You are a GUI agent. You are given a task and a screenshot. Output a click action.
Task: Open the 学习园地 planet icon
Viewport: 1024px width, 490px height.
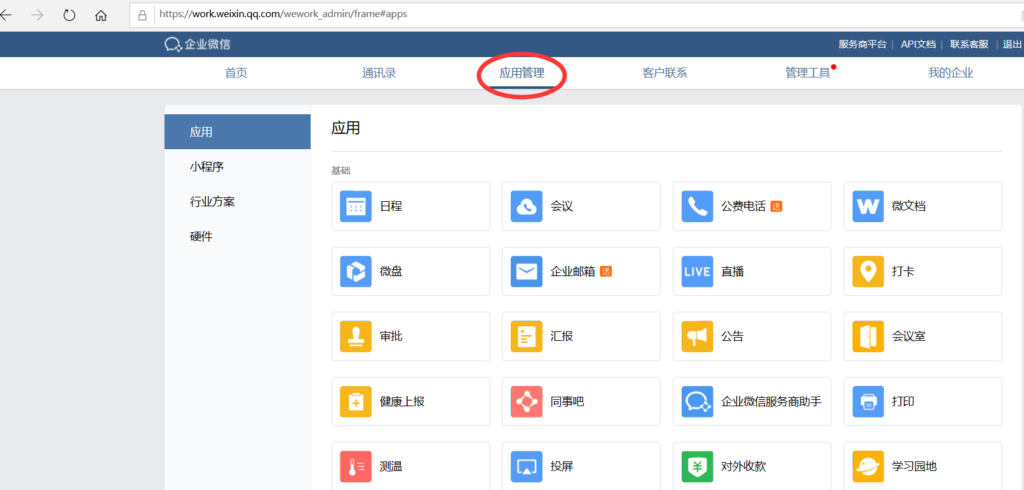coord(868,466)
